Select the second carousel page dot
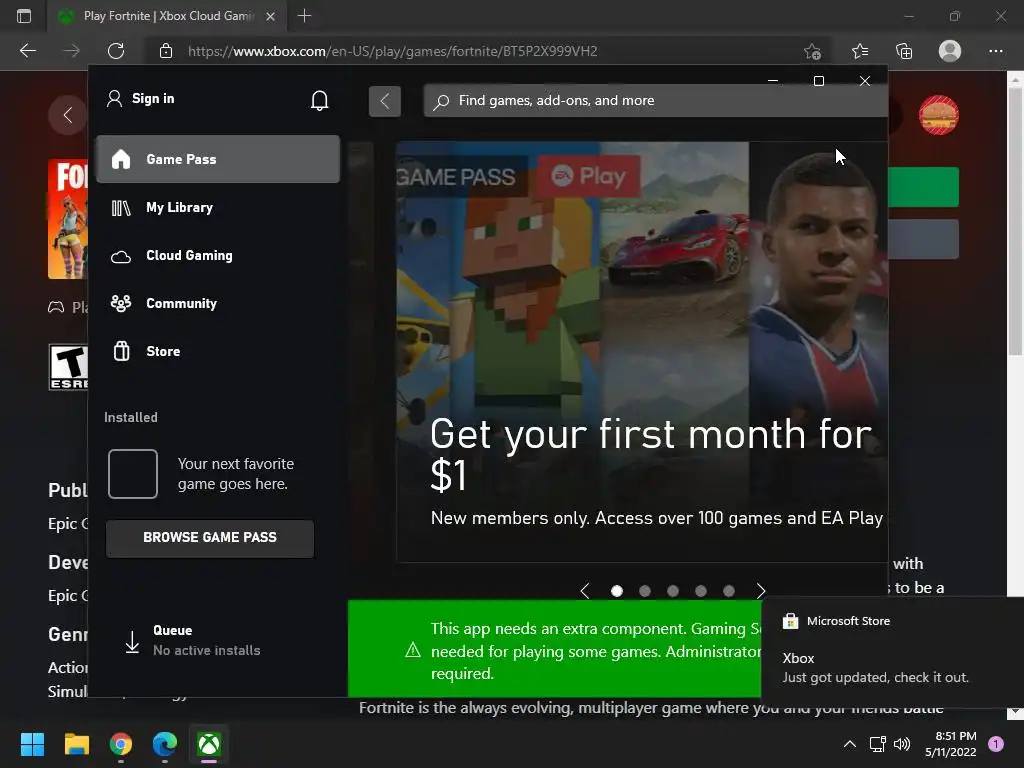Viewport: 1024px width, 768px height. pos(645,591)
